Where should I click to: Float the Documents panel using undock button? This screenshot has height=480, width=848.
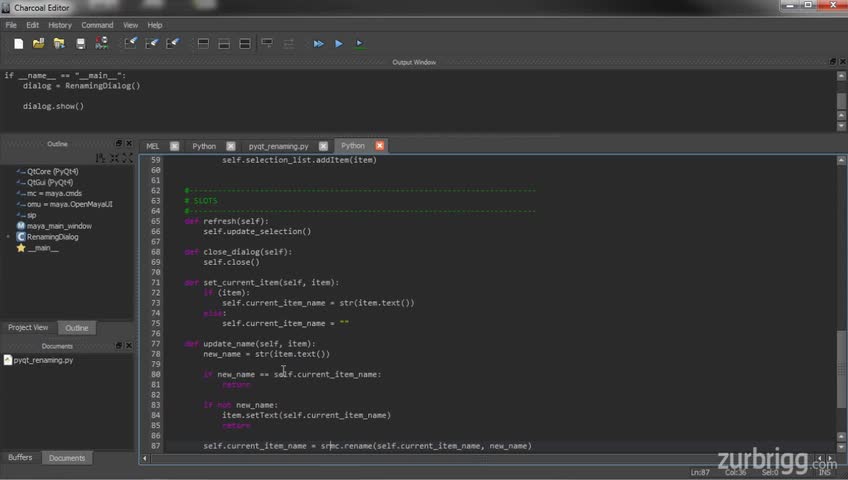(118, 346)
